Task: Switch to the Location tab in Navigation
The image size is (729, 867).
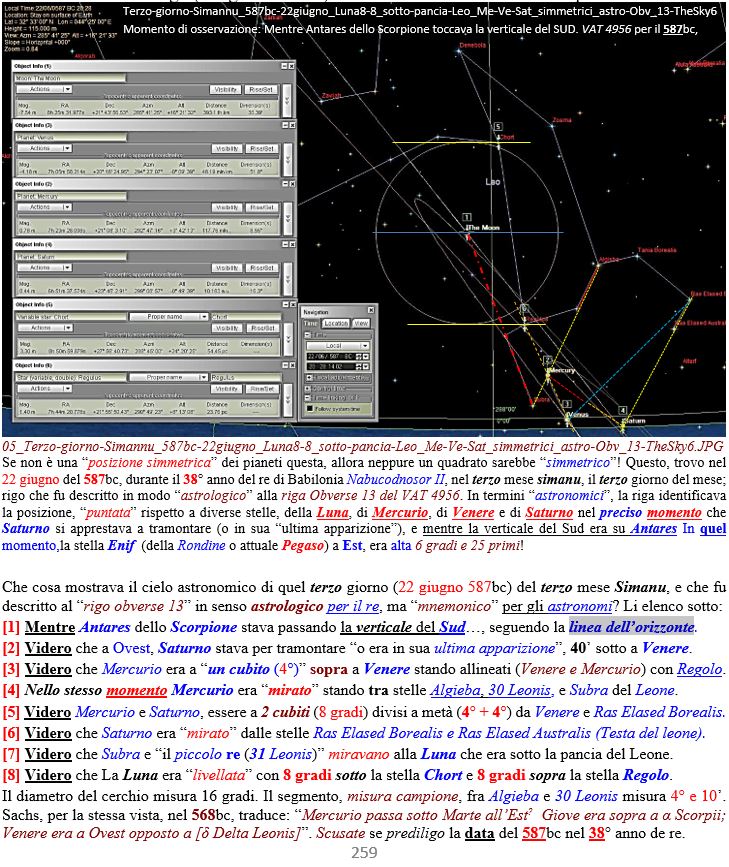Action: point(336,323)
